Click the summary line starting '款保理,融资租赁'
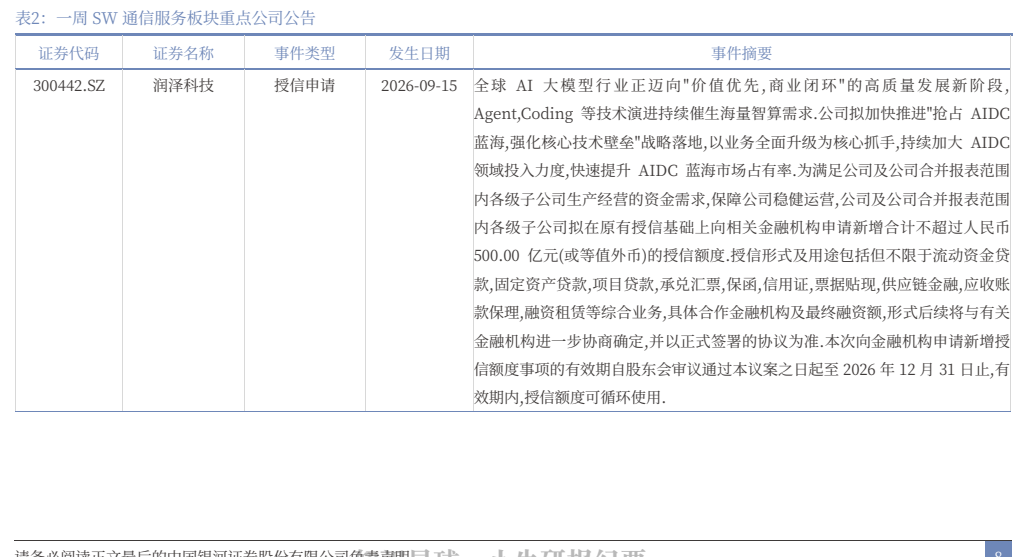This screenshot has width=1027, height=557. [x=741, y=313]
